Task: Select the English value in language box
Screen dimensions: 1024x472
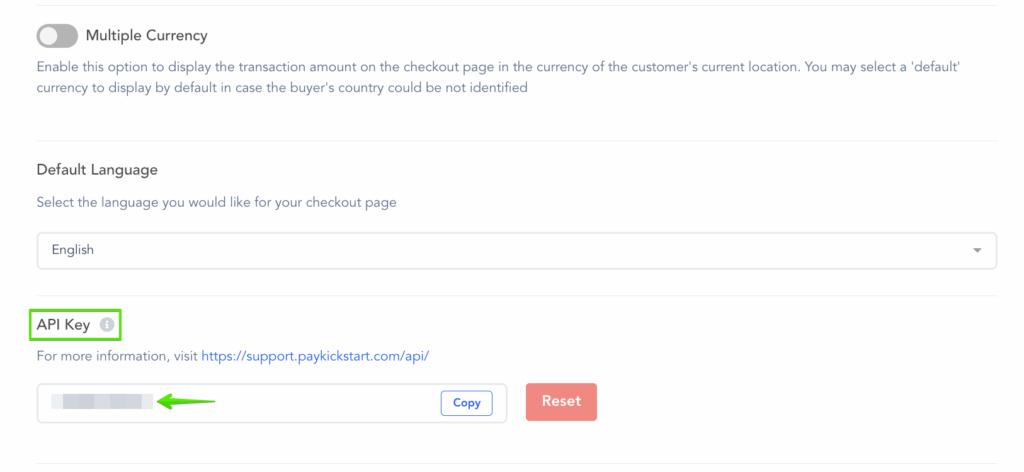Action: (x=73, y=250)
